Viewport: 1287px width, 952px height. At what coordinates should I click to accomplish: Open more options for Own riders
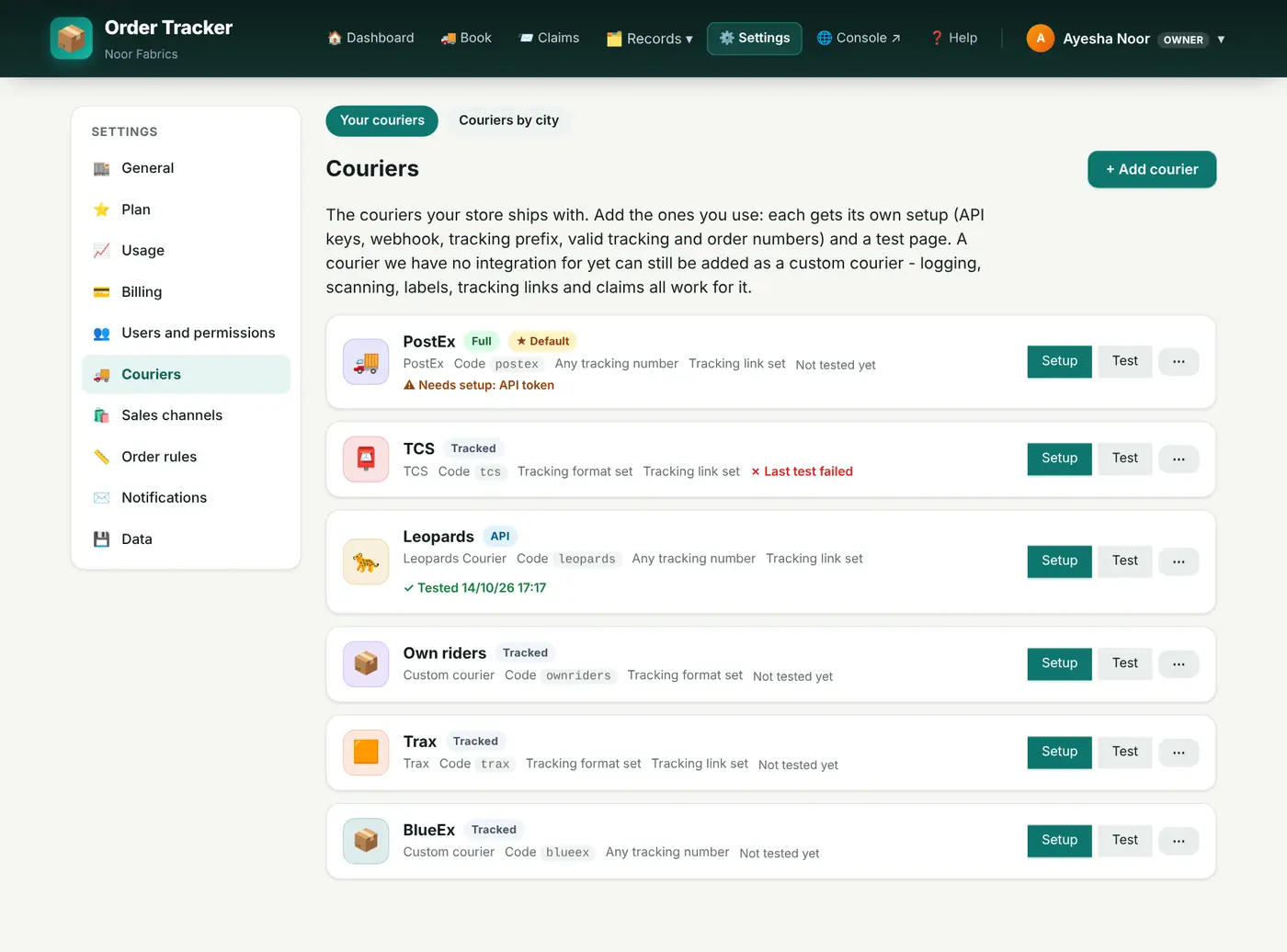click(1179, 663)
